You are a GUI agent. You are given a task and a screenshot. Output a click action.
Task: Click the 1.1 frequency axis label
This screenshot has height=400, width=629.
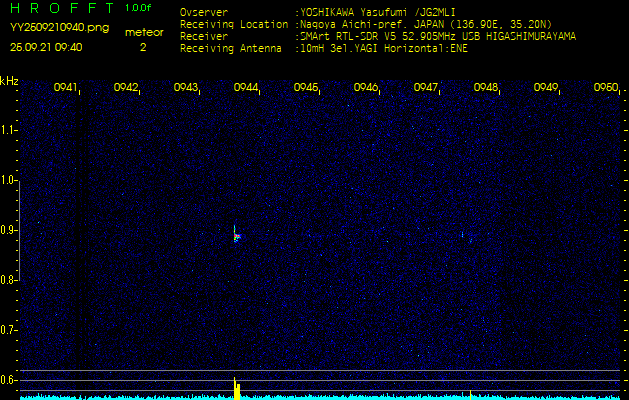pos(9,130)
